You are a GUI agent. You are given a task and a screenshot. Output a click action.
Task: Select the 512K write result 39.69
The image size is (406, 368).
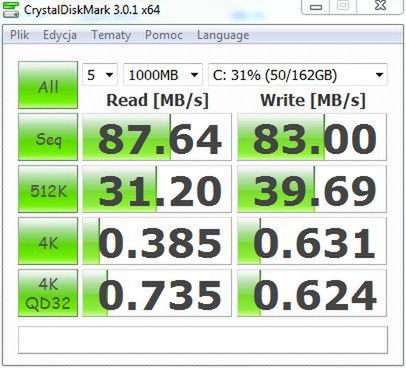coord(312,189)
